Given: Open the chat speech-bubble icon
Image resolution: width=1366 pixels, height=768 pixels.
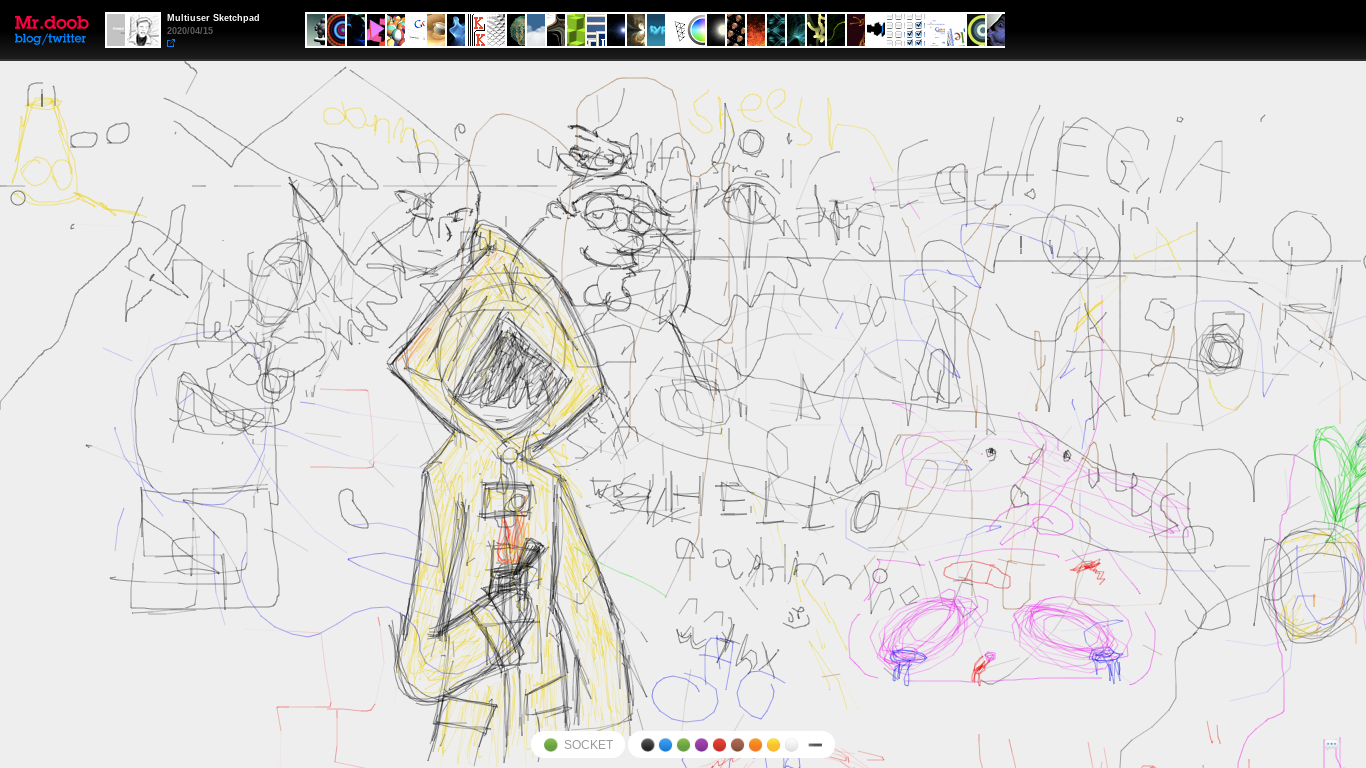Looking at the screenshot, I should 1331,744.
